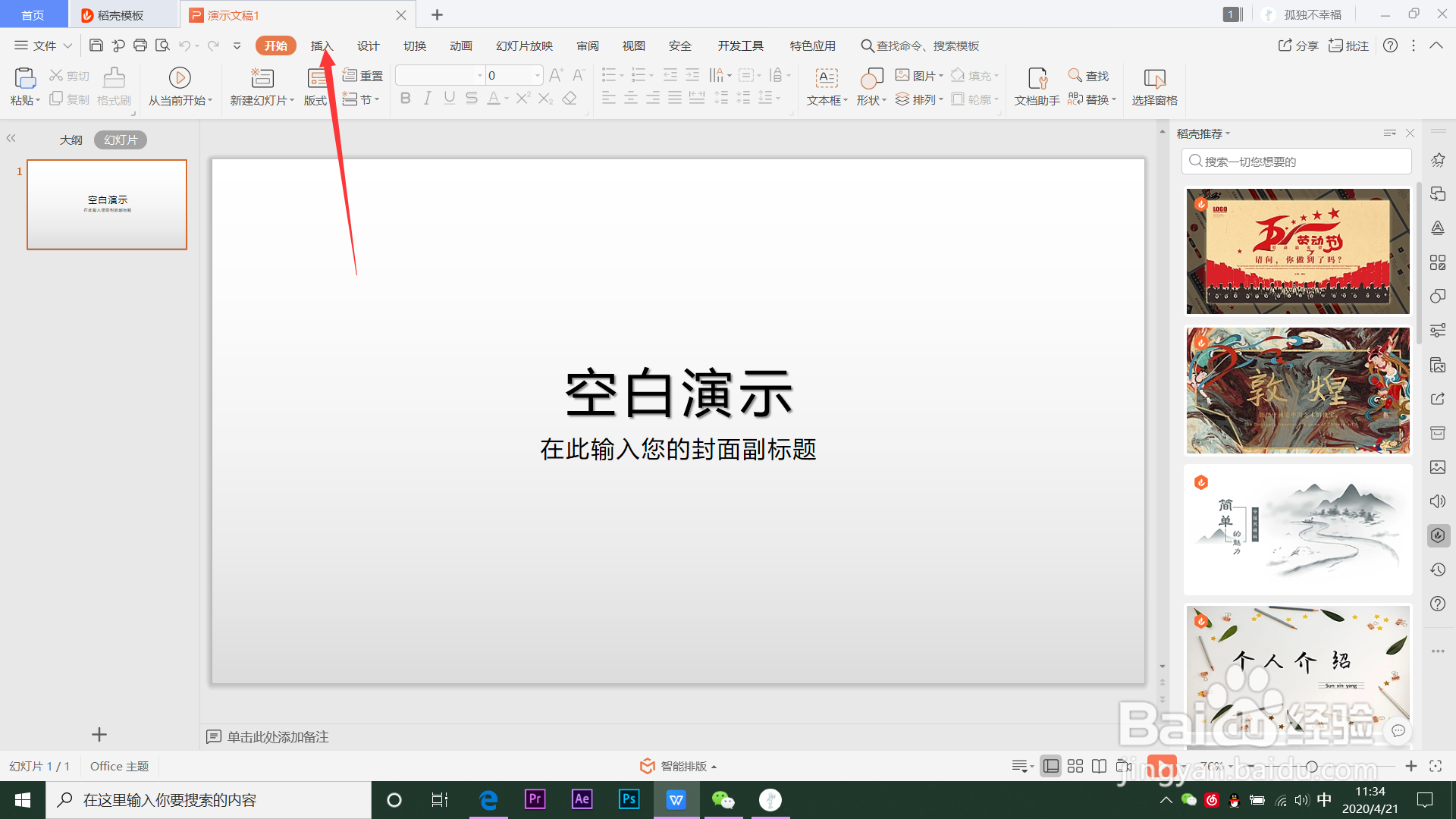Open the font size dropdown
Image resolution: width=1456 pixels, height=819 pixels.
[538, 75]
